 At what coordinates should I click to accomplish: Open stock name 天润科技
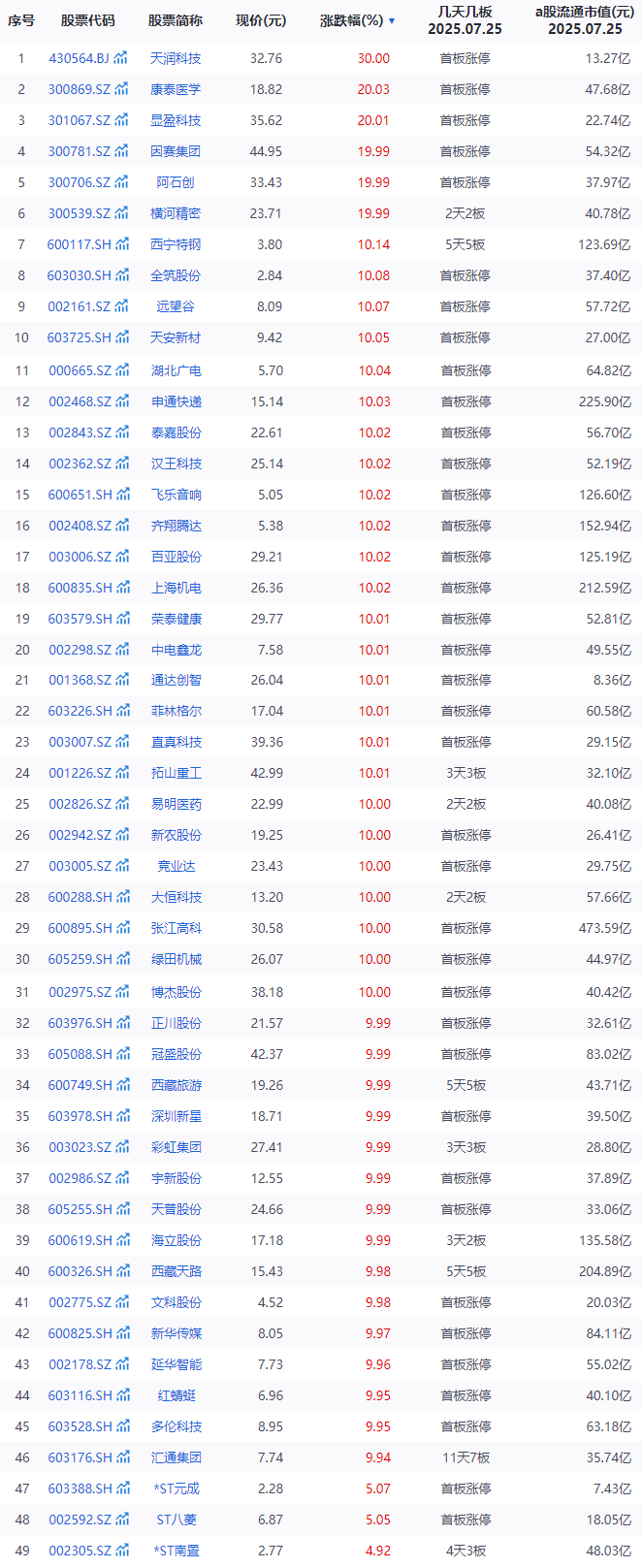(x=177, y=58)
